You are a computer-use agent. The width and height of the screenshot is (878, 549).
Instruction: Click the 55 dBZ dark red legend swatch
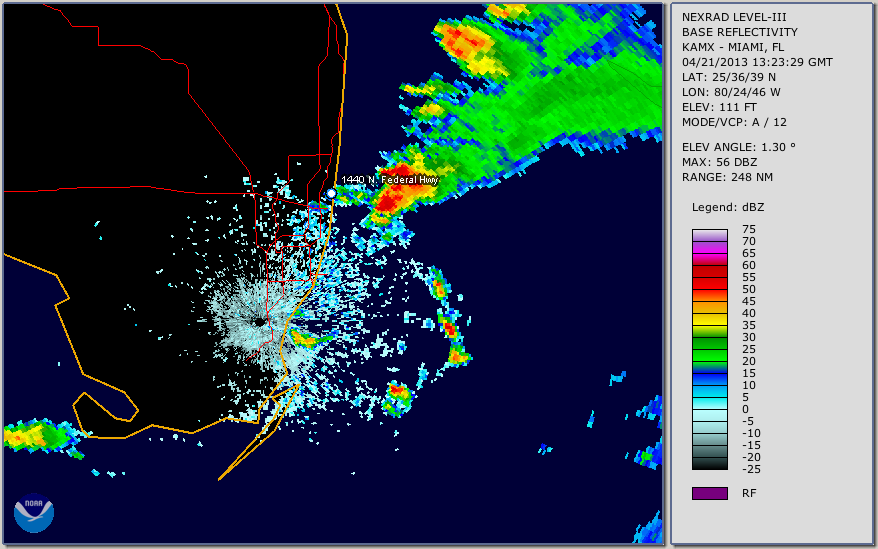709,283
